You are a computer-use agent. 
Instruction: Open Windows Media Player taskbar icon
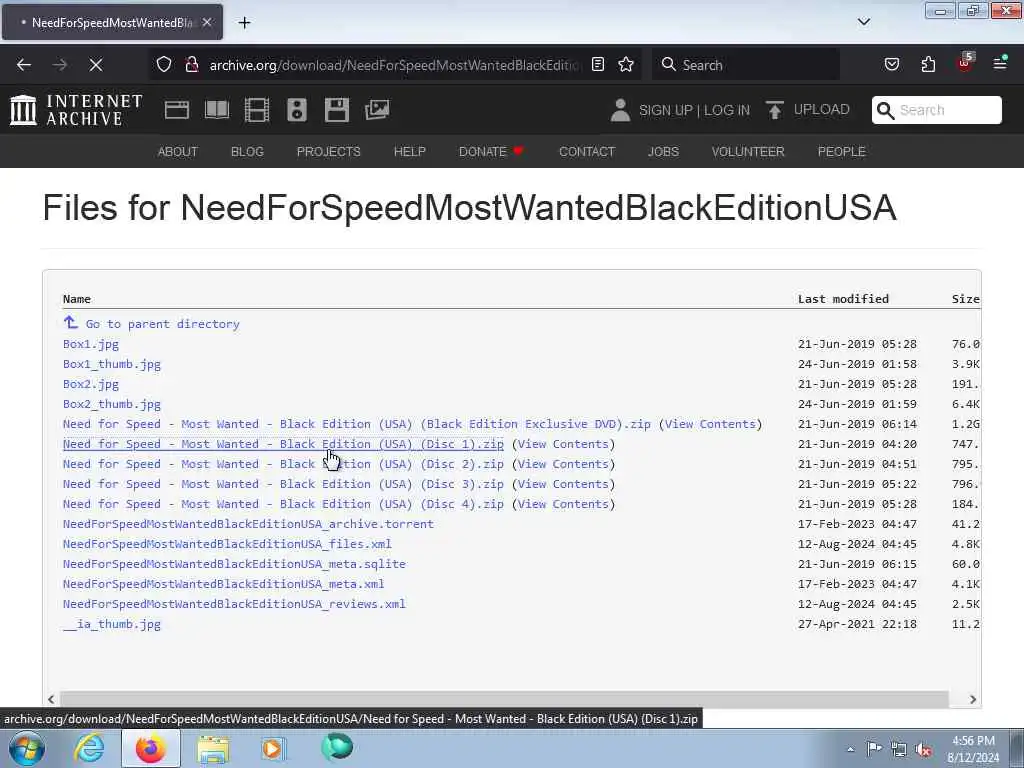[273, 749]
